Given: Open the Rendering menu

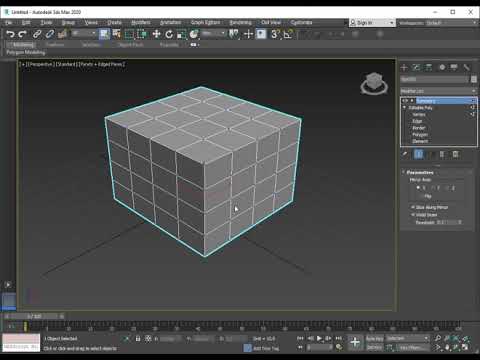Looking at the screenshot, I should 240,22.
